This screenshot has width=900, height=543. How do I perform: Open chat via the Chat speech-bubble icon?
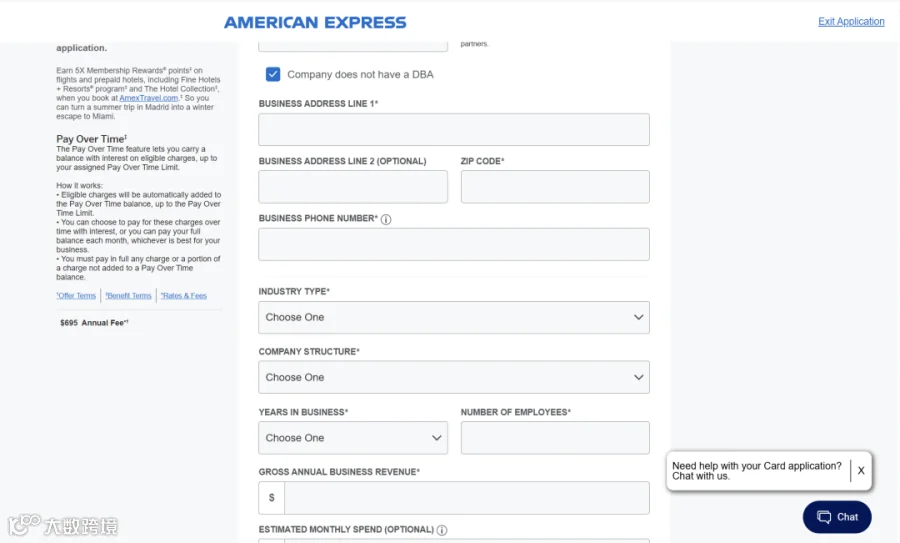pos(824,517)
